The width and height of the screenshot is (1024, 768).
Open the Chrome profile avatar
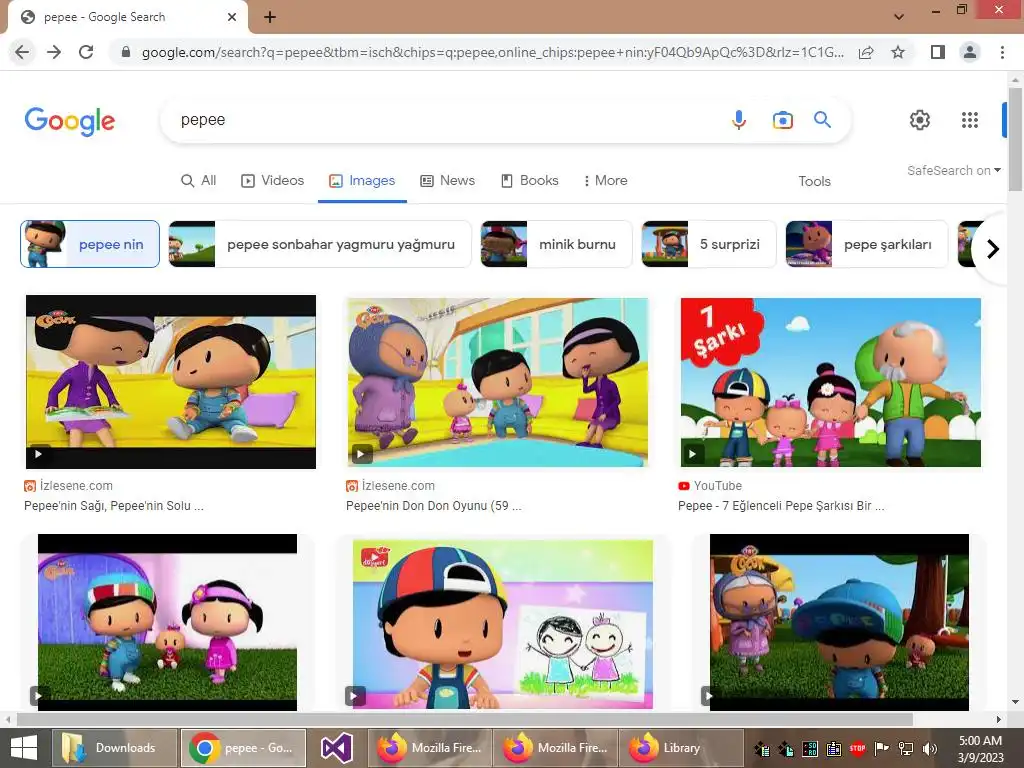point(970,52)
